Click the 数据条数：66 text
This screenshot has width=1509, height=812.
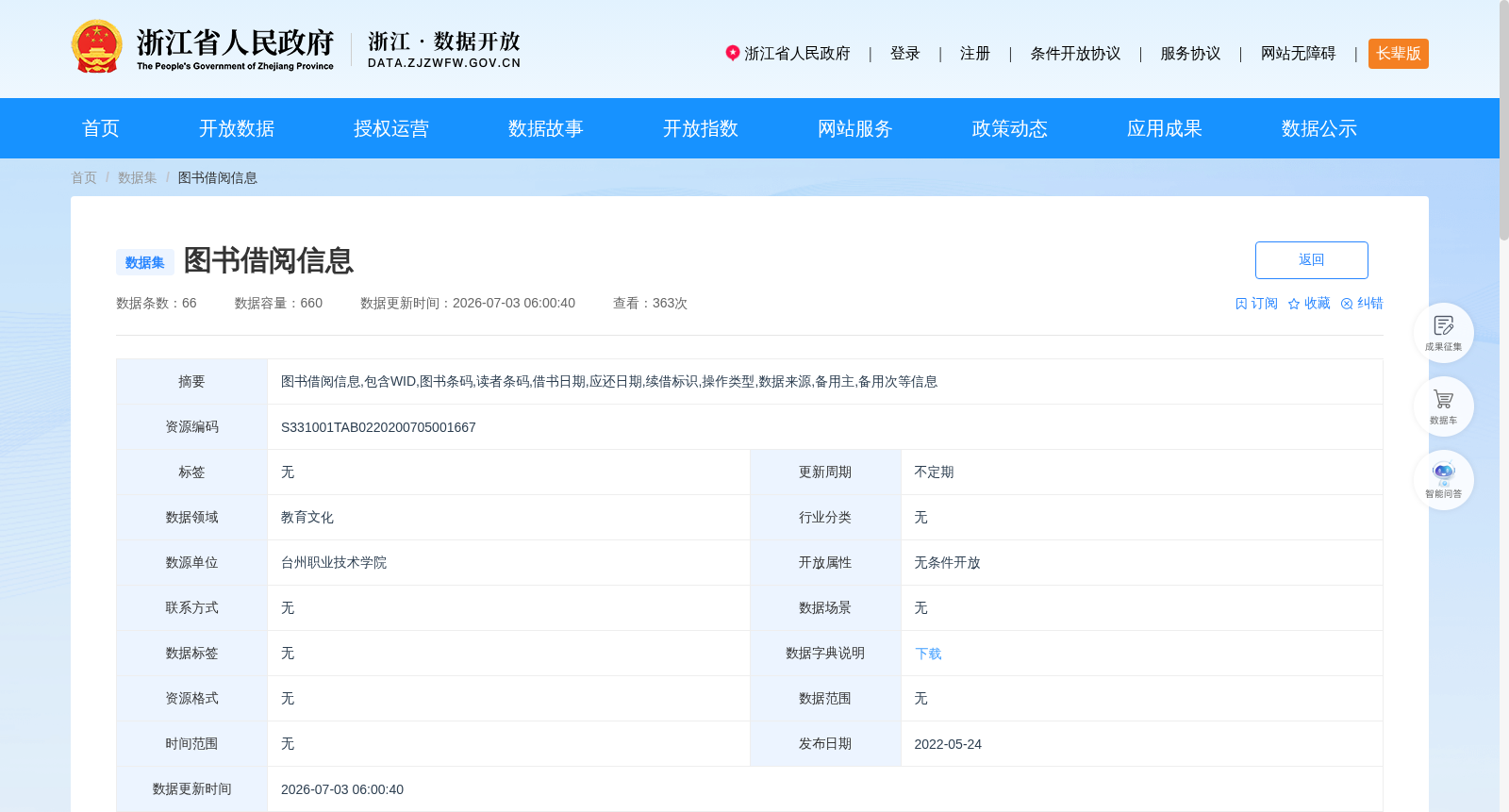pyautogui.click(x=157, y=303)
